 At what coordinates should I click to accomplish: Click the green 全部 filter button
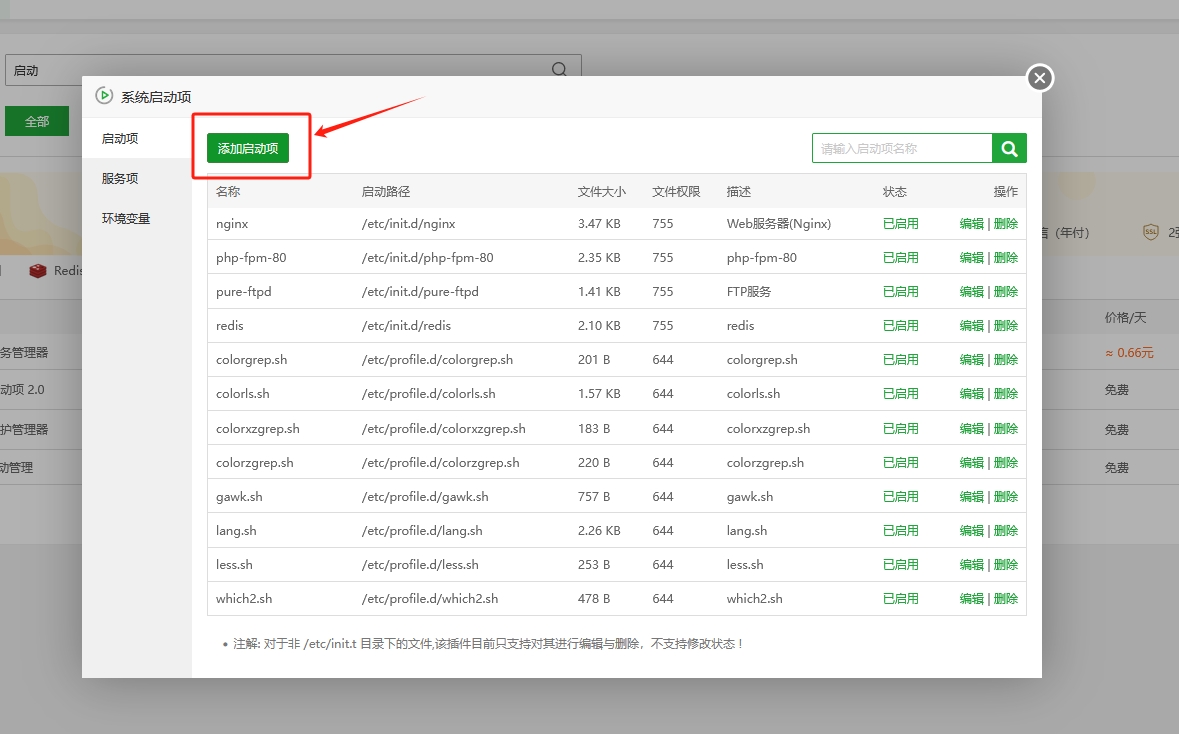(37, 121)
